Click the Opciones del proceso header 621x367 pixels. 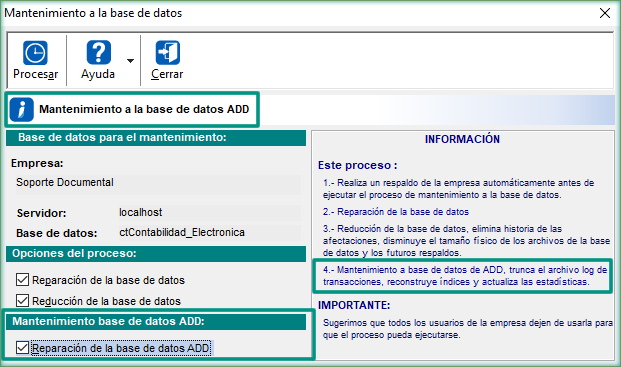tap(156, 254)
